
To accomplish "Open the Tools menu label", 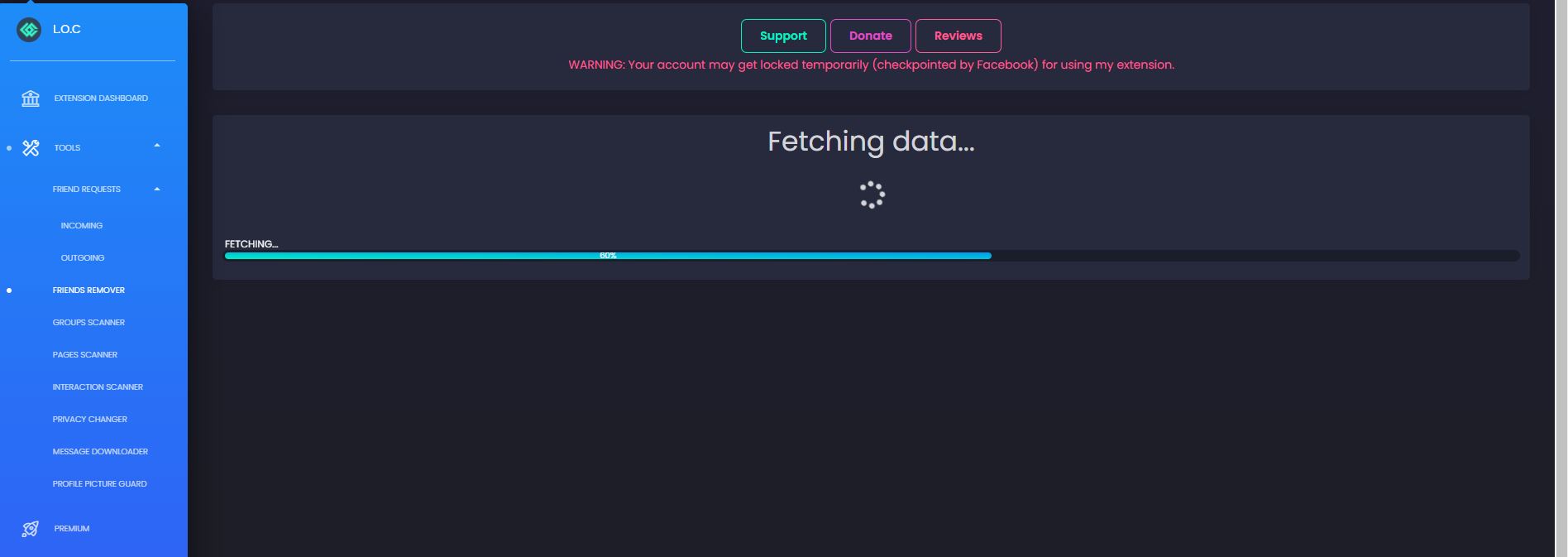I will (x=67, y=148).
